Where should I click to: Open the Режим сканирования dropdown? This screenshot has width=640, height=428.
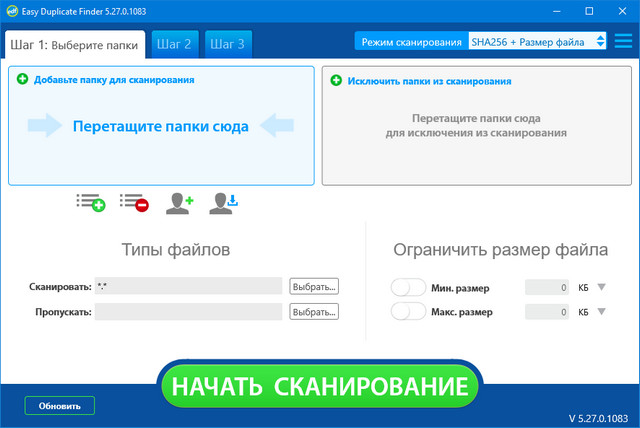coord(537,41)
